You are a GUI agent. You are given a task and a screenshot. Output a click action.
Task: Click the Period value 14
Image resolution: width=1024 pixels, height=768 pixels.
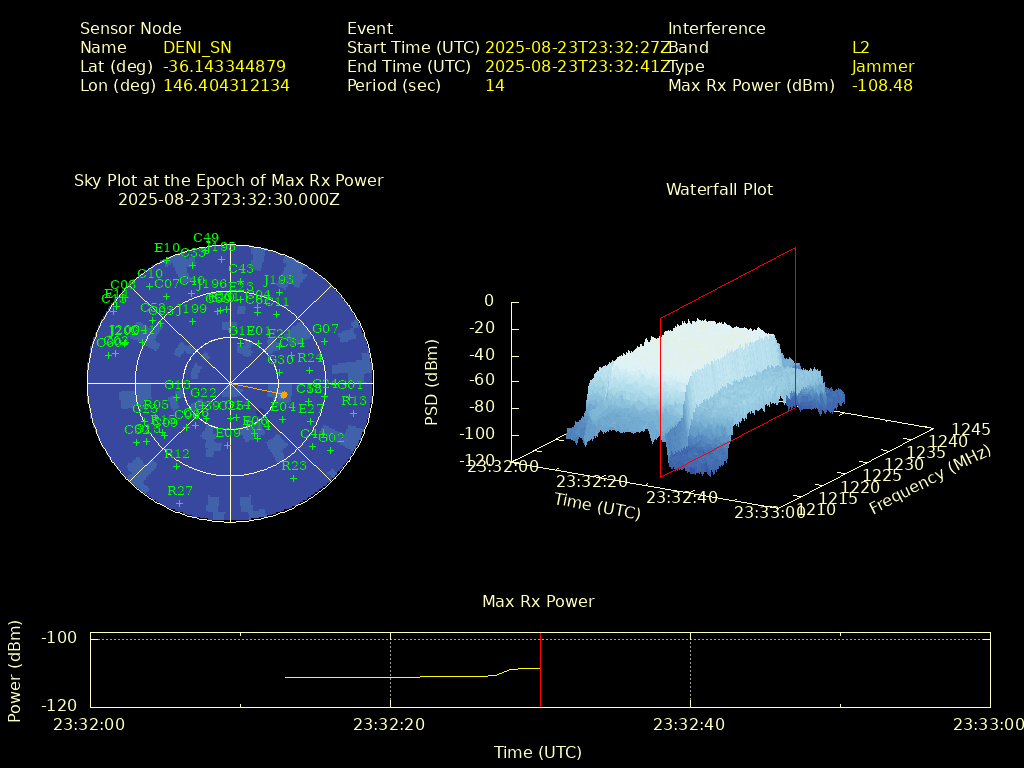coord(494,86)
